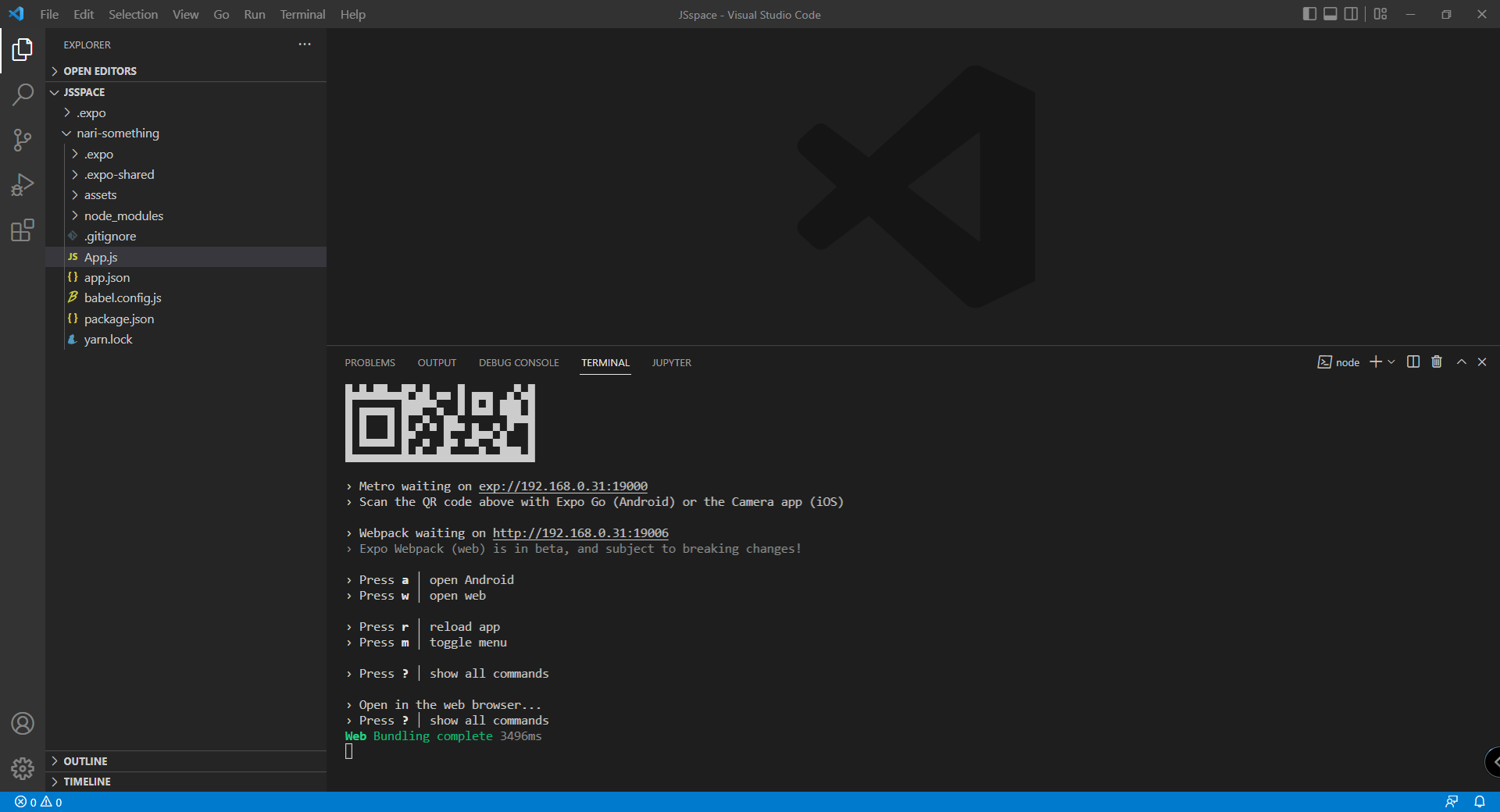Collapse the nari-something folder
Image resolution: width=1500 pixels, height=812 pixels.
click(x=186, y=134)
